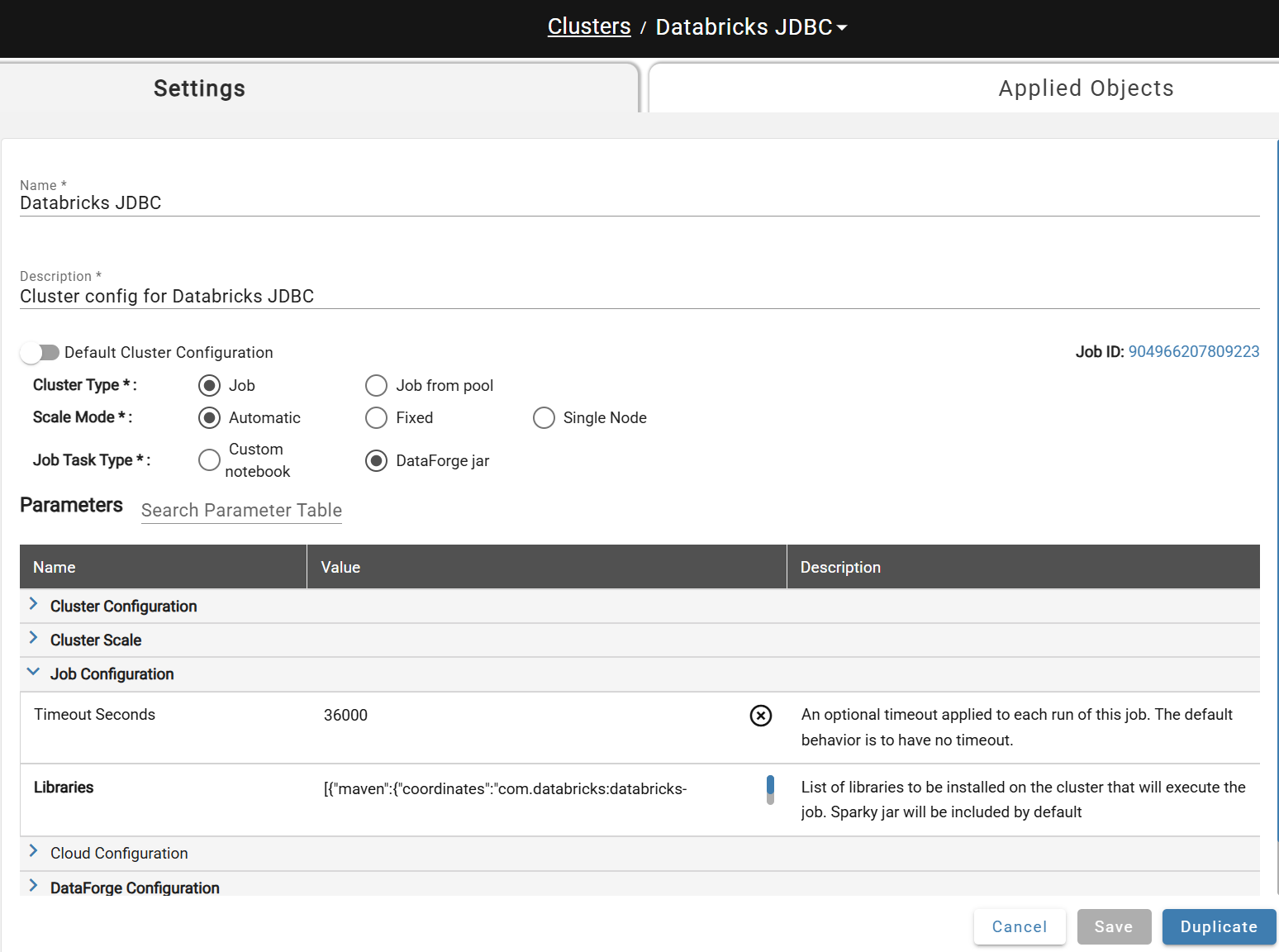
Task: Select DataForge jar job task type
Action: pyautogui.click(x=376, y=461)
